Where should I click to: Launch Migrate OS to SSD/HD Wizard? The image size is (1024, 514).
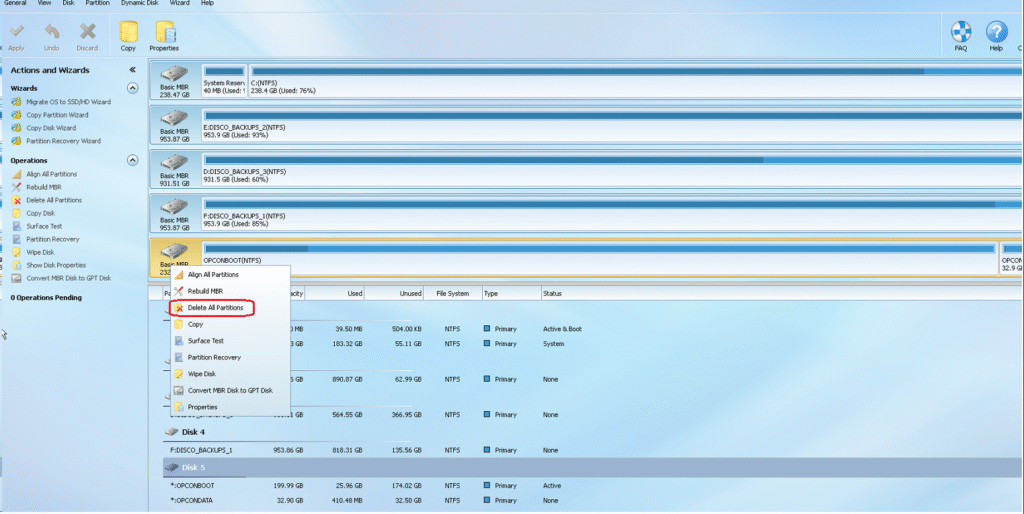pyautogui.click(x=68, y=102)
